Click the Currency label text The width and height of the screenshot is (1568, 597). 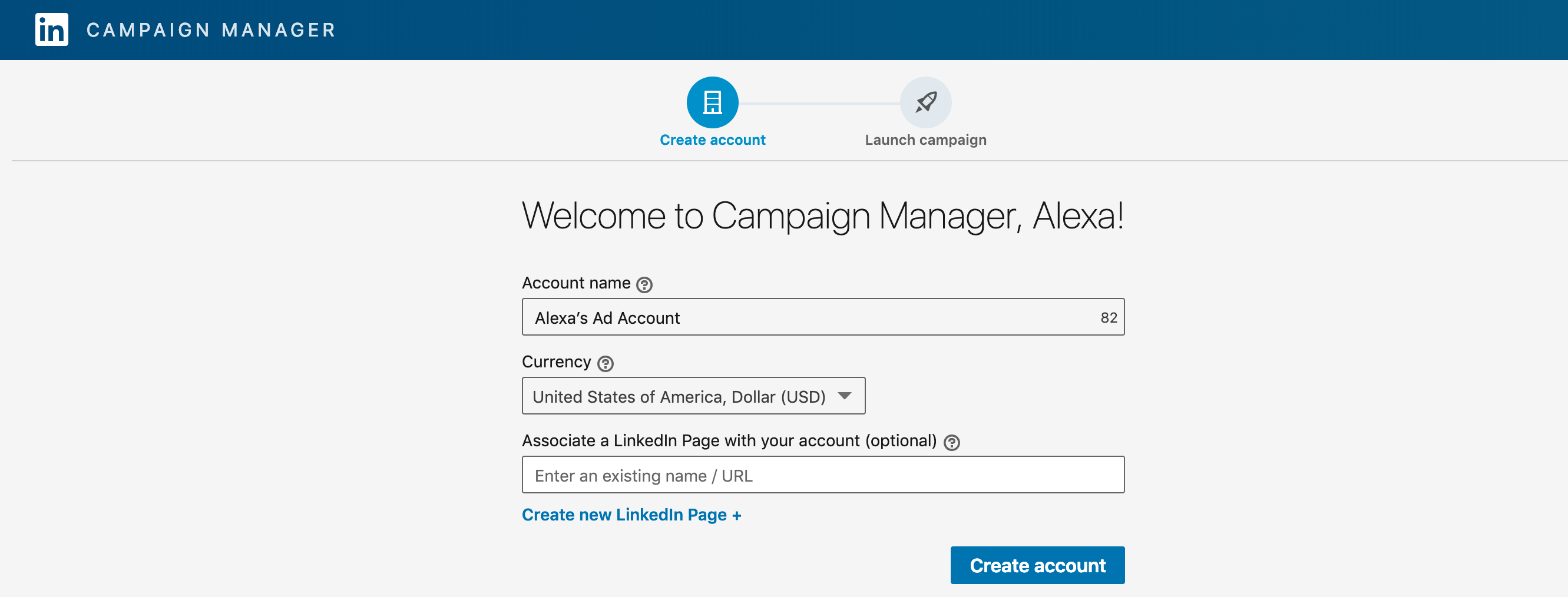click(x=557, y=362)
